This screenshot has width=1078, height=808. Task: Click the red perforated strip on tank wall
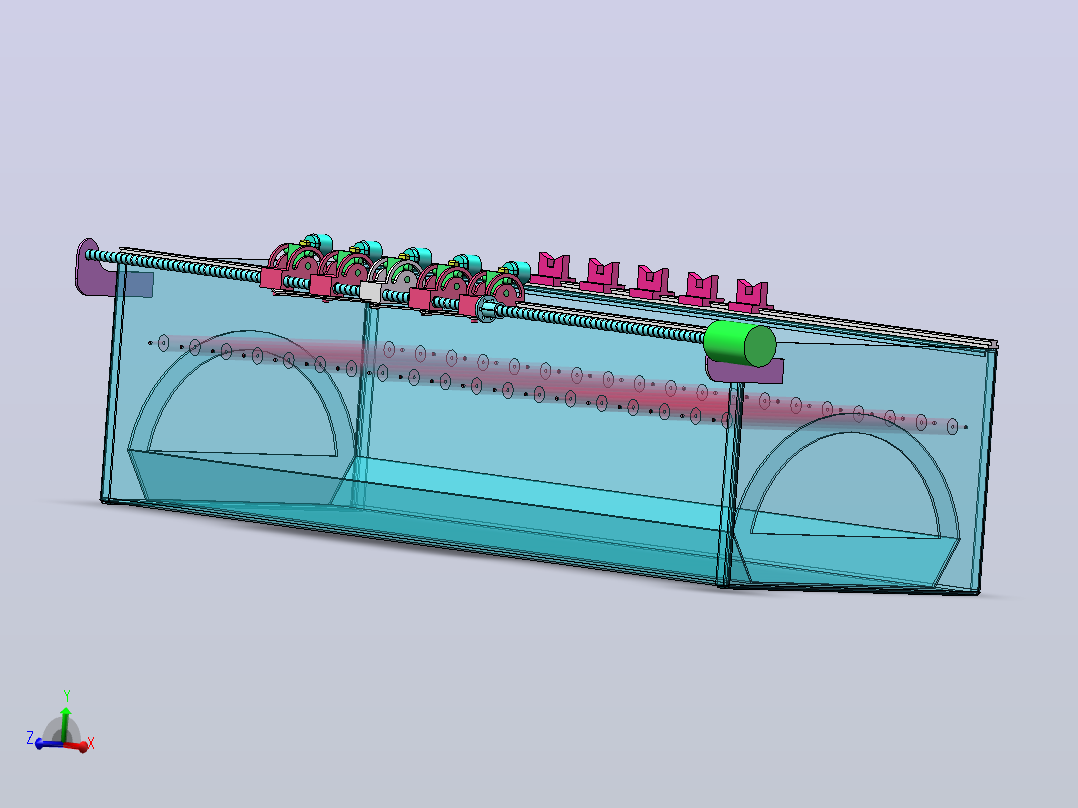pos(557,382)
